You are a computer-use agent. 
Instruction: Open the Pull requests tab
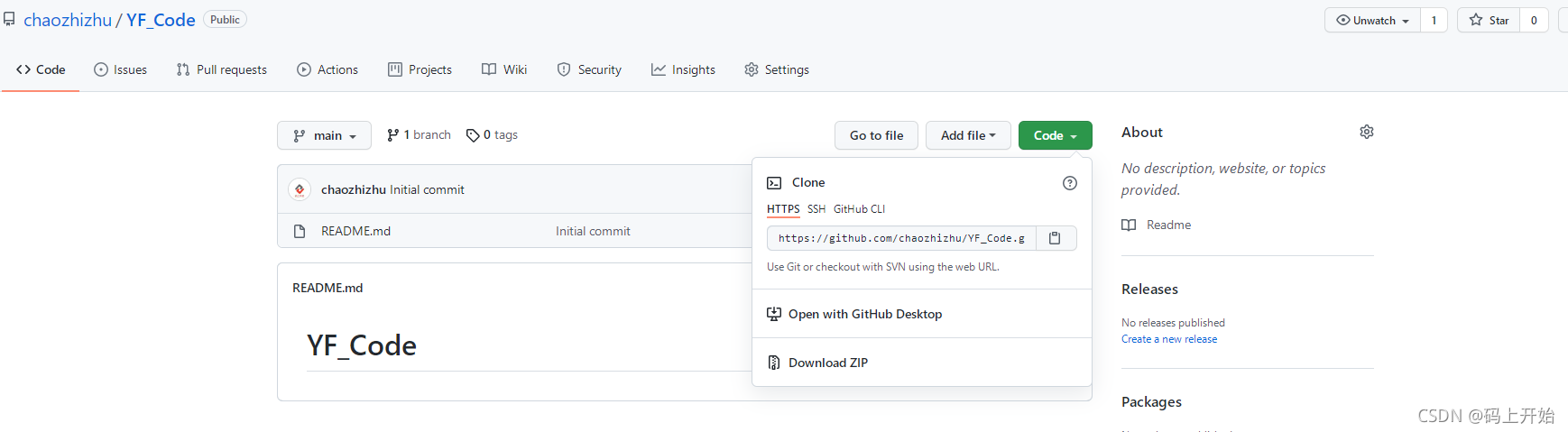[222, 69]
